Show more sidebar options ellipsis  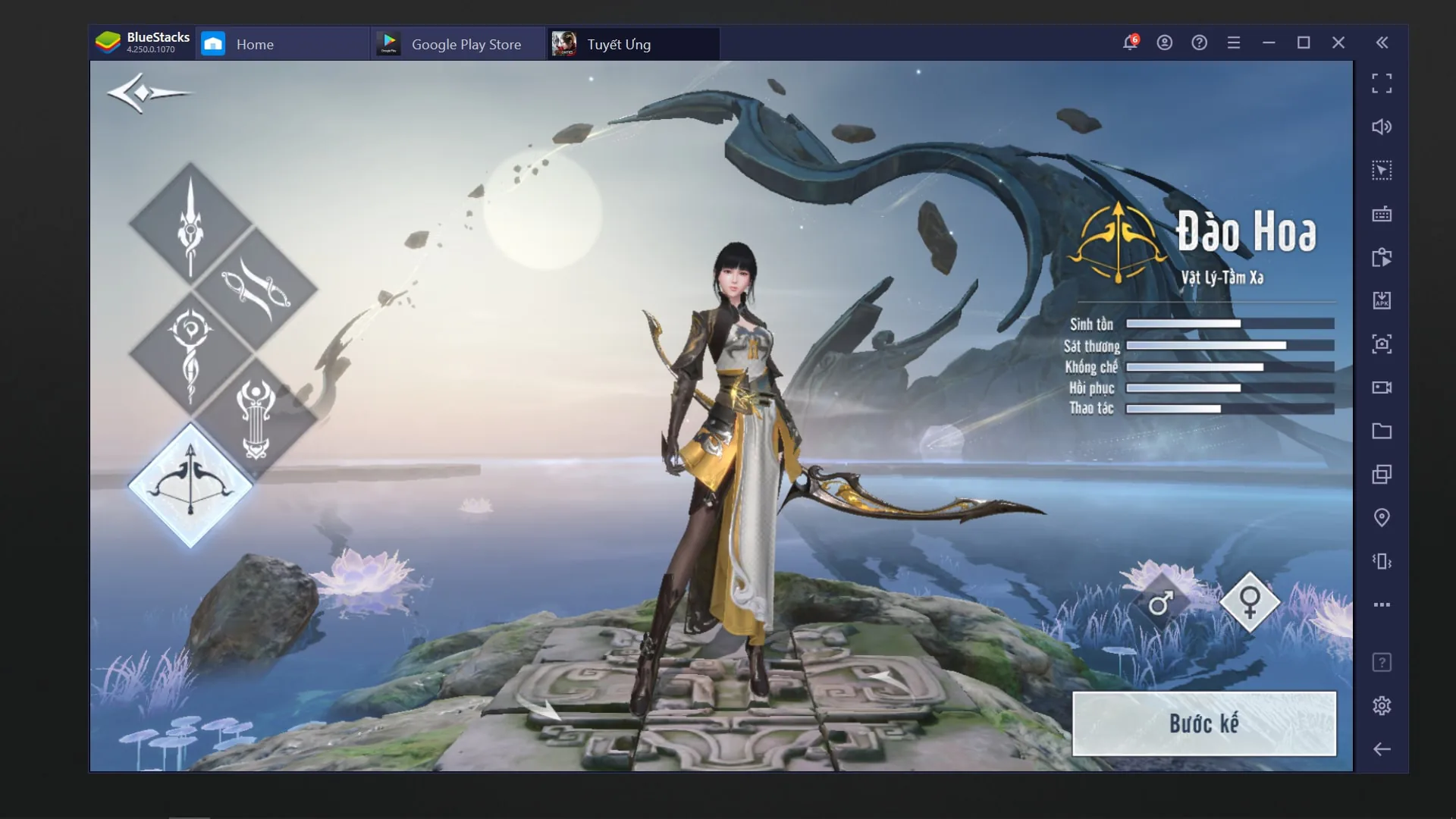pyautogui.click(x=1382, y=604)
